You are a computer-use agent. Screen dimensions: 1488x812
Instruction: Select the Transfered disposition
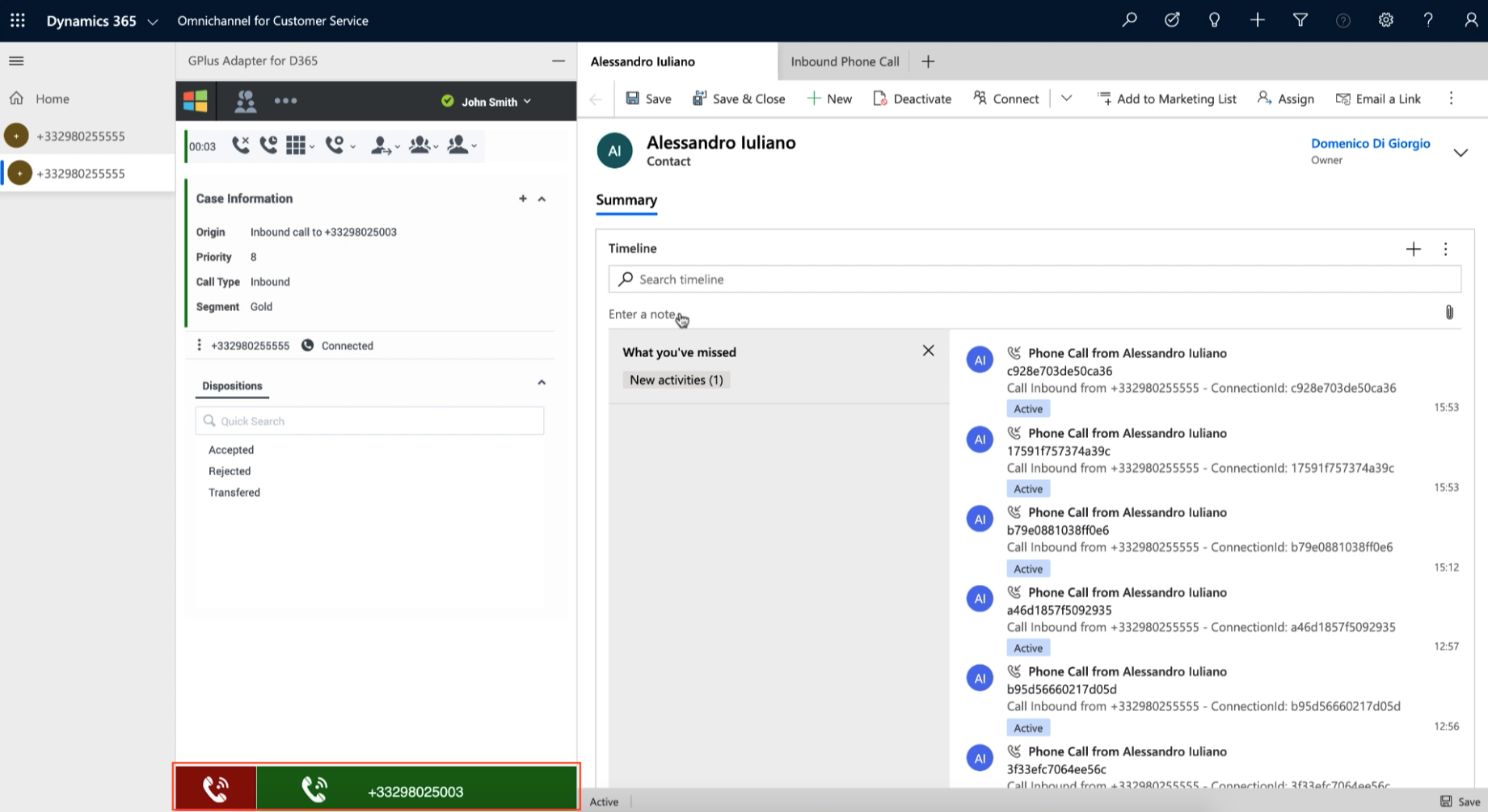[x=234, y=492]
